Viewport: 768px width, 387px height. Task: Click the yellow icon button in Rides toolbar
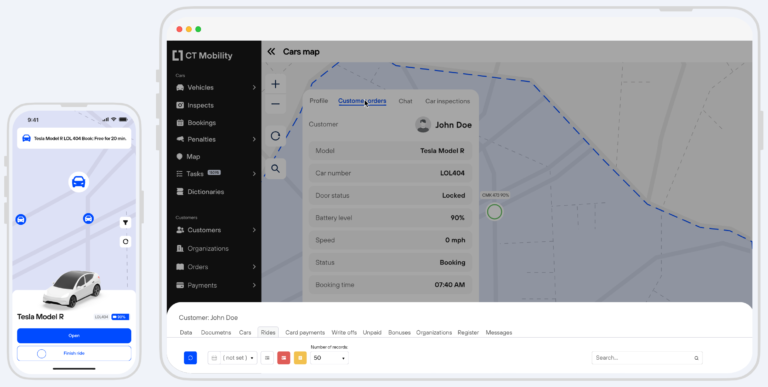click(x=300, y=358)
